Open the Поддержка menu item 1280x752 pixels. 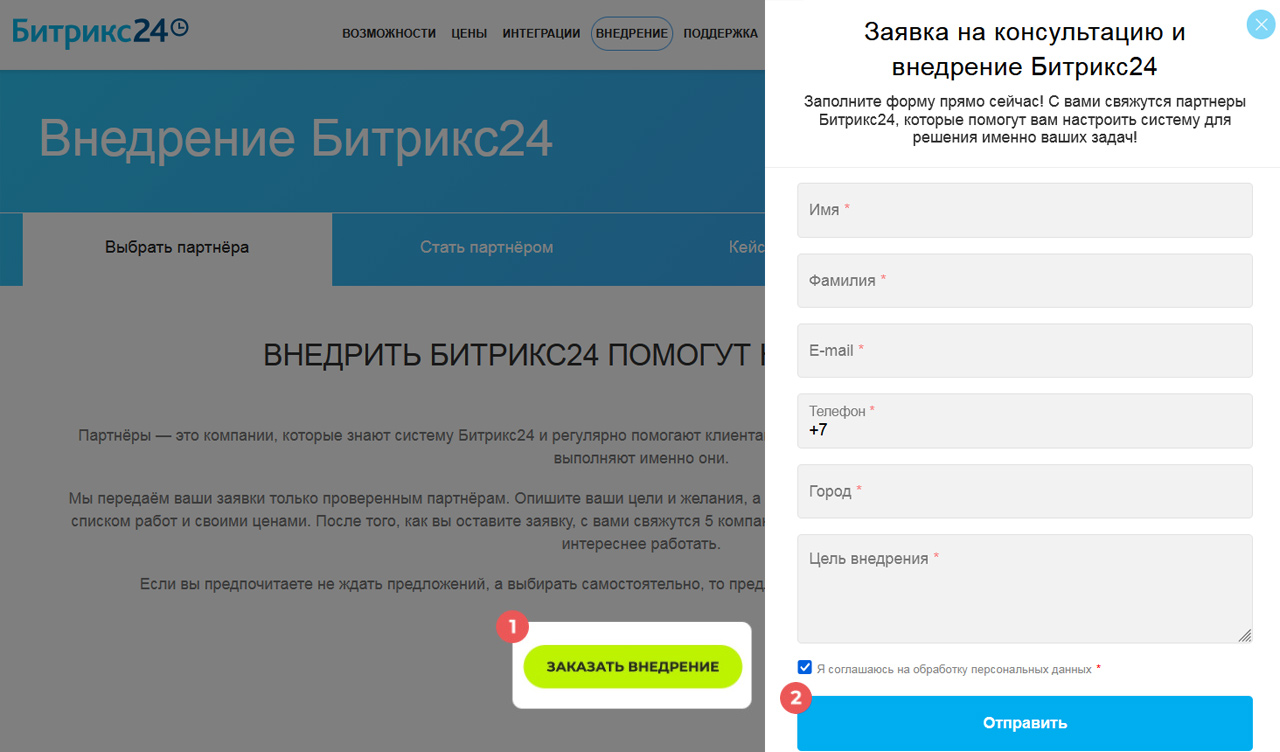tap(720, 33)
